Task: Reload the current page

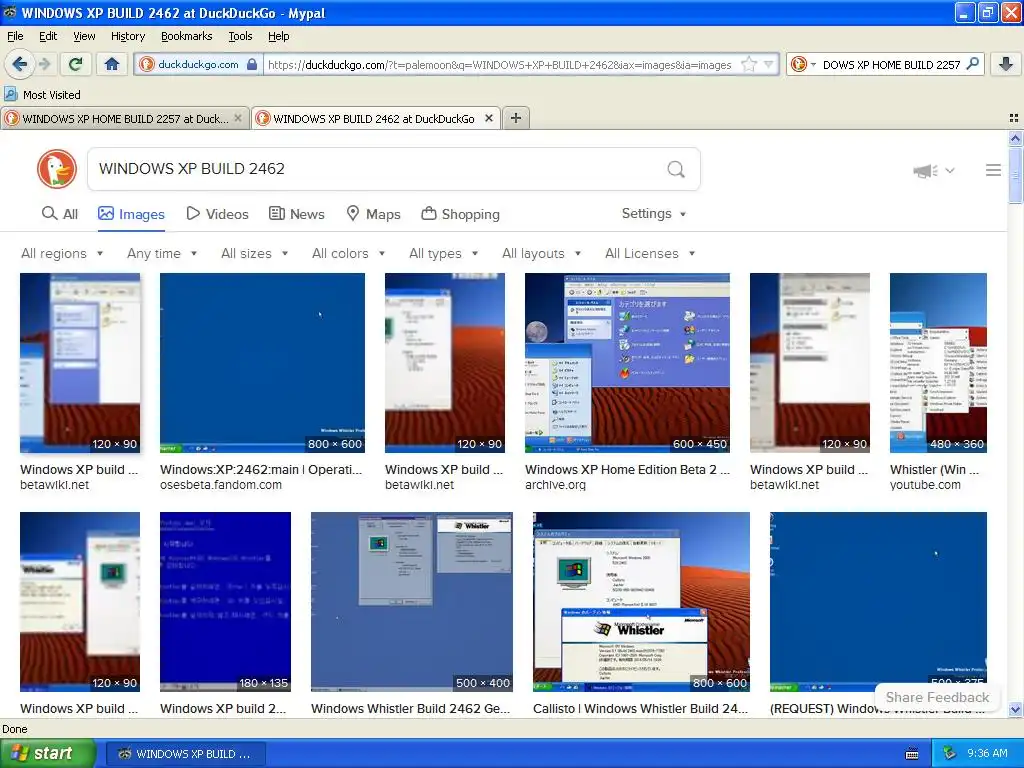Action: [76, 64]
